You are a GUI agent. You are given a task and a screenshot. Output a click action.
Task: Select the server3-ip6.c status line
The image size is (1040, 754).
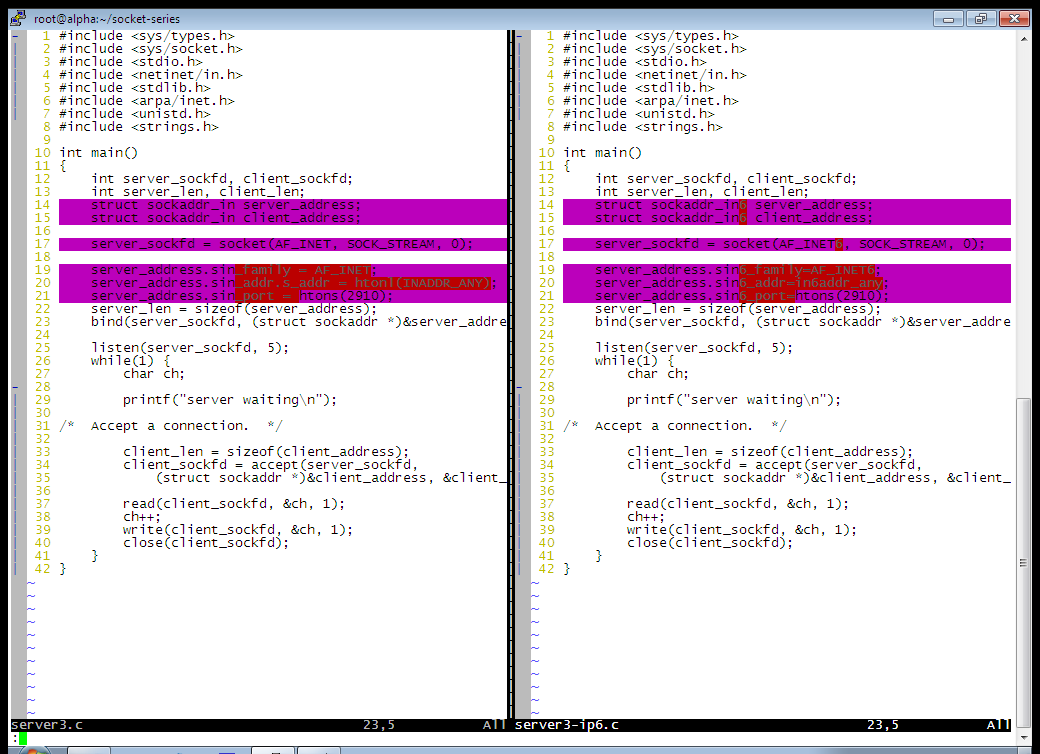[x=760, y=725]
